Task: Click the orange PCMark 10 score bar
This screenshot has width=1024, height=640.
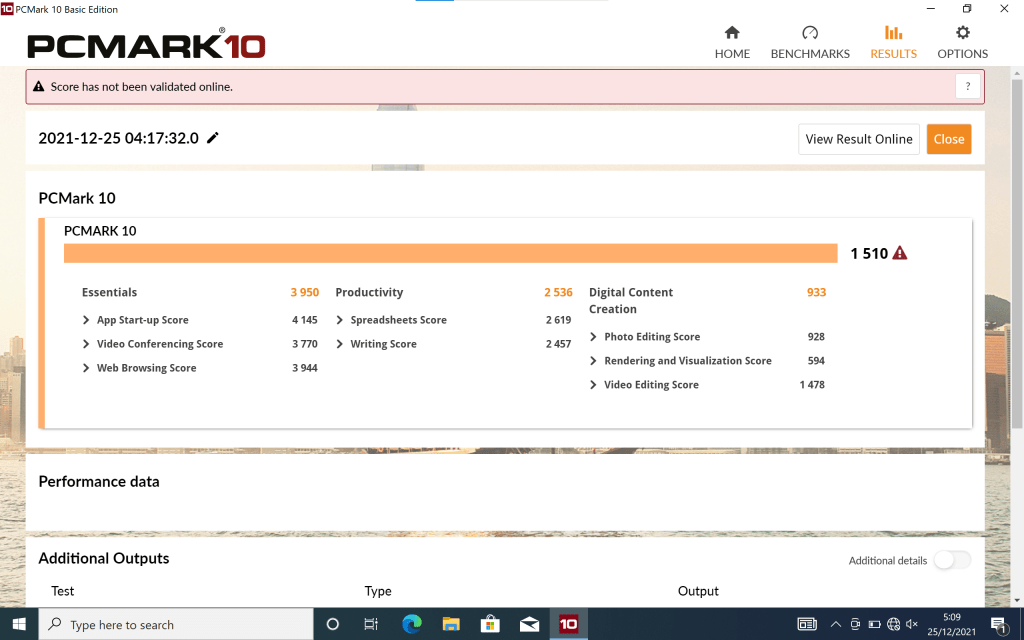Action: pyautogui.click(x=451, y=253)
